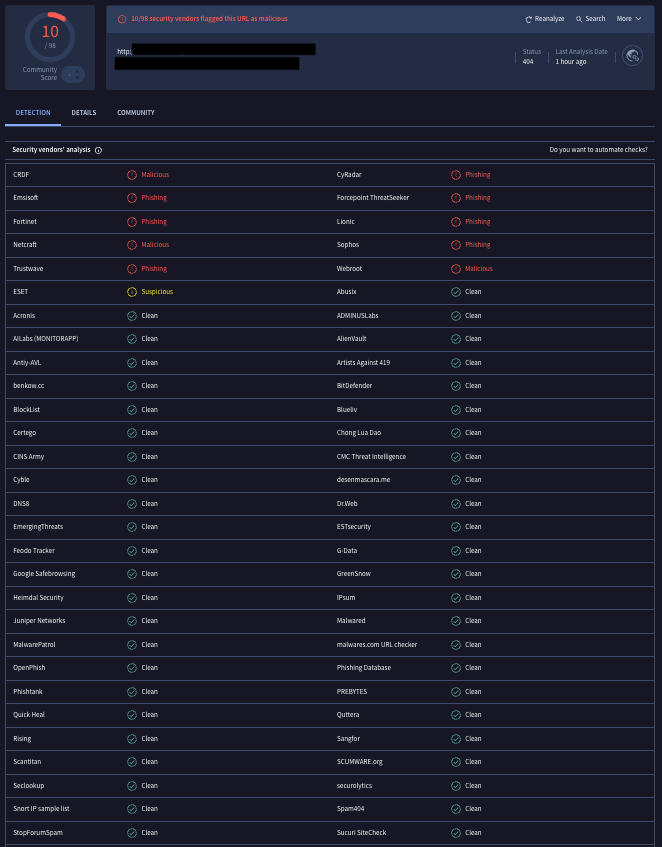Click Forcepoint ThreatSeeker's Phishing warning icon
This screenshot has height=847, width=662.
[456, 198]
